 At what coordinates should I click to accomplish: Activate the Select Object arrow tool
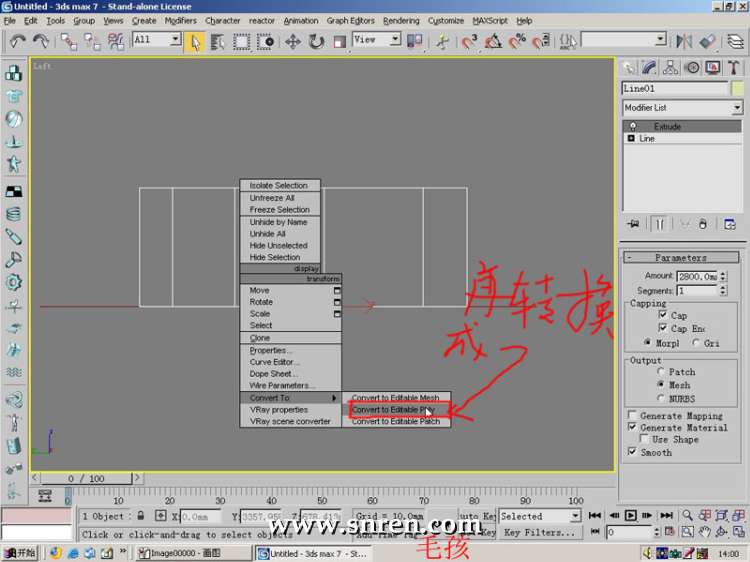pos(195,42)
